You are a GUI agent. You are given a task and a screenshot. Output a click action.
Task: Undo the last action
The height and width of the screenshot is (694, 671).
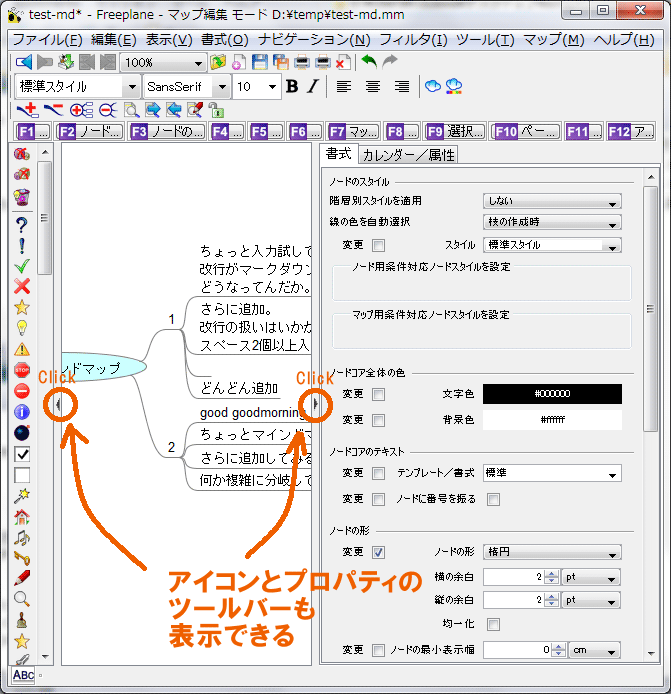click(x=369, y=61)
